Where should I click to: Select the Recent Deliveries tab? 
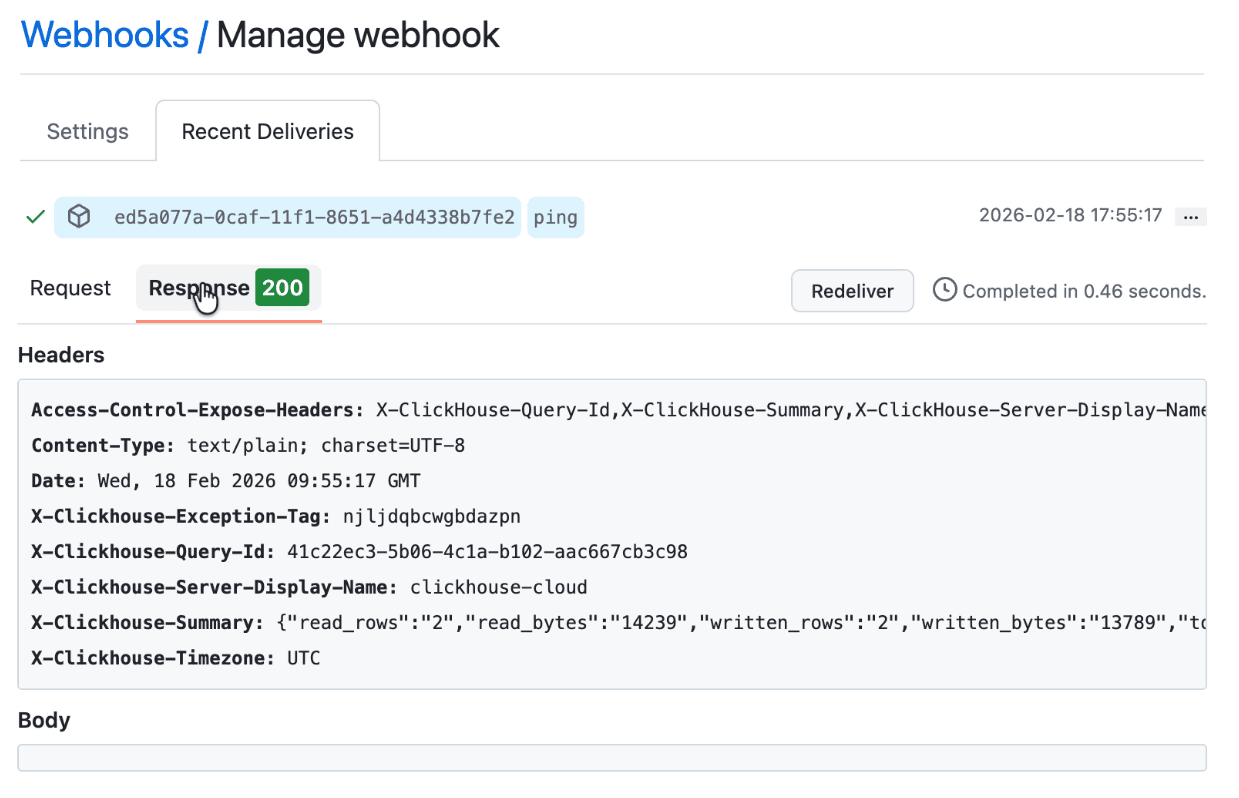point(267,132)
